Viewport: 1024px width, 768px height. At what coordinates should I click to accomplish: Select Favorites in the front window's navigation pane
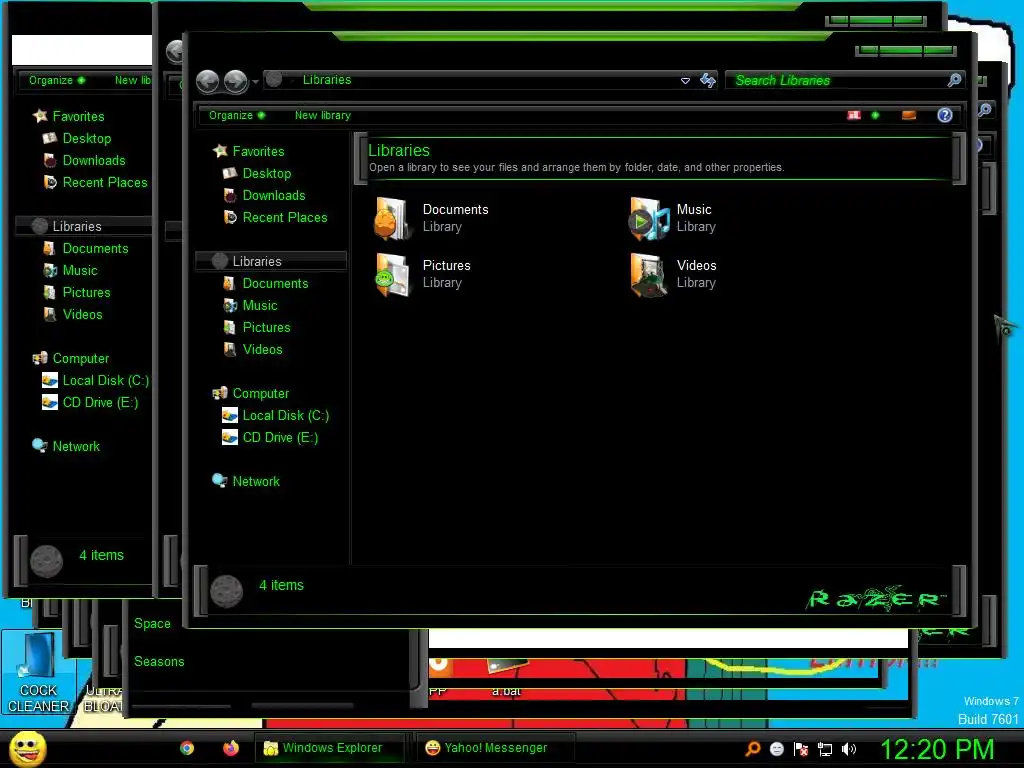(x=258, y=151)
